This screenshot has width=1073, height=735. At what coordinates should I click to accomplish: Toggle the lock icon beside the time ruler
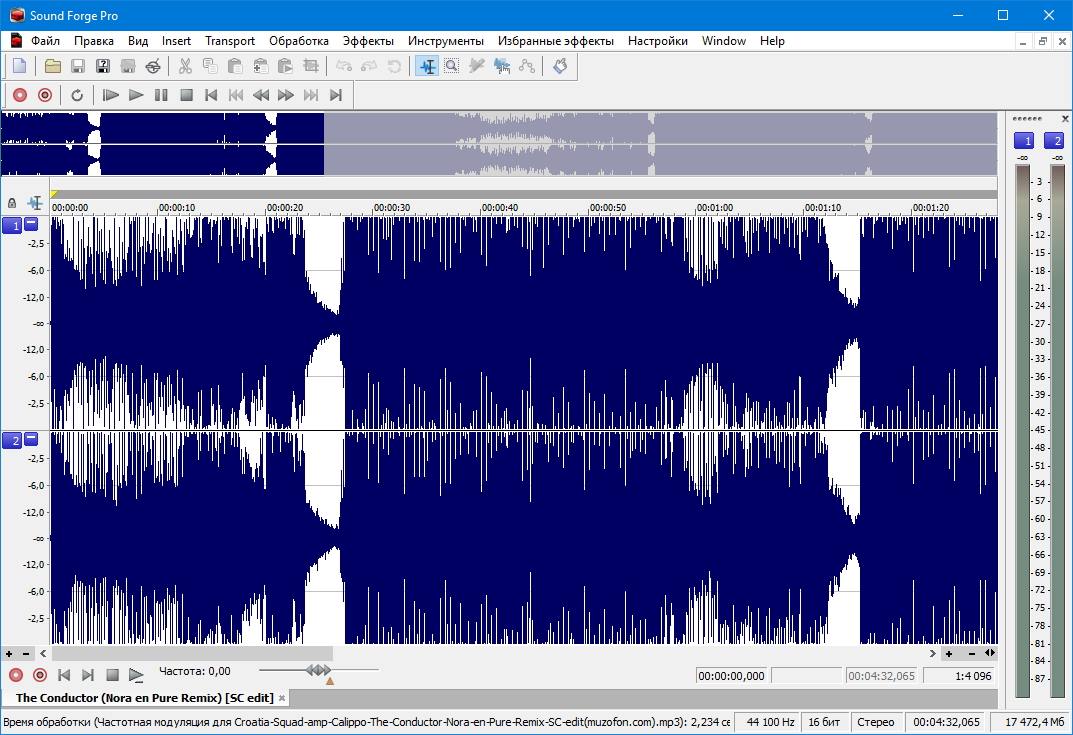[x=12, y=203]
